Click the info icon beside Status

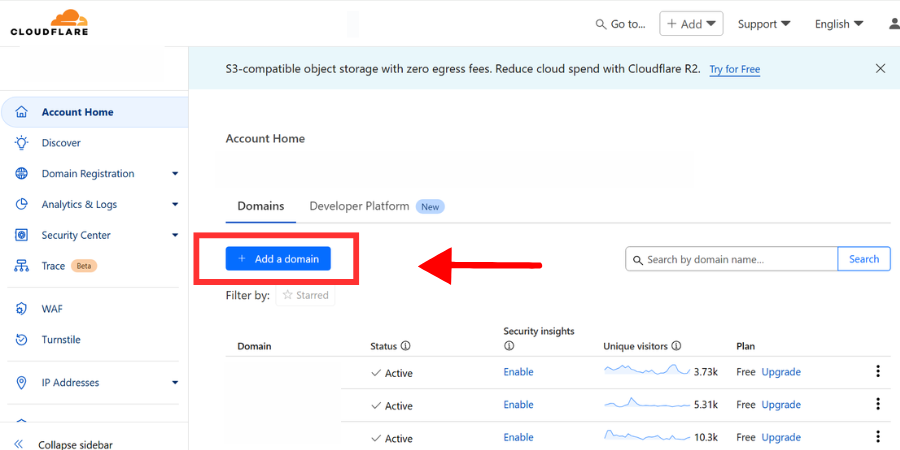tap(406, 346)
